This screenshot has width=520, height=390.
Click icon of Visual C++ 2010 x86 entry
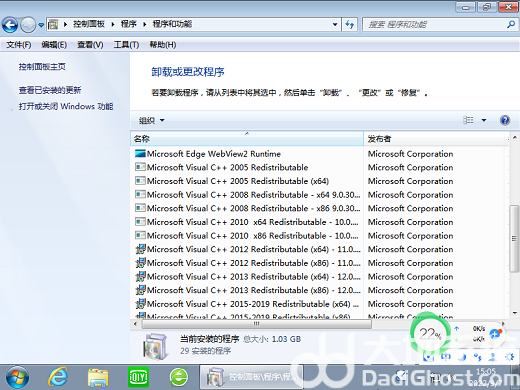coord(140,235)
